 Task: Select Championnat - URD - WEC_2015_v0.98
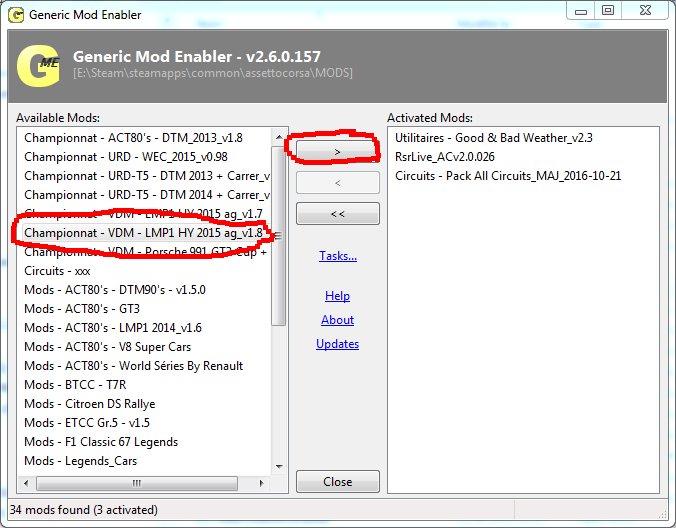point(126,157)
